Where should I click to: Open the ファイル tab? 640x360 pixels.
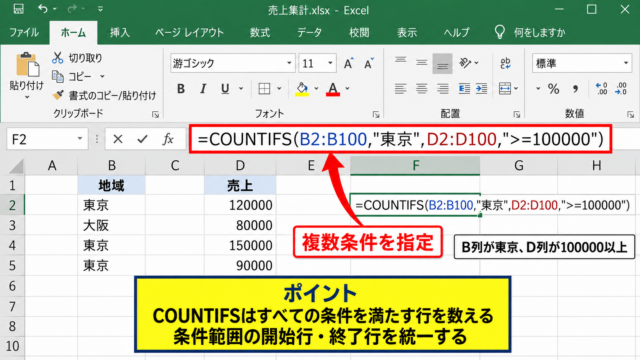pos(24,32)
